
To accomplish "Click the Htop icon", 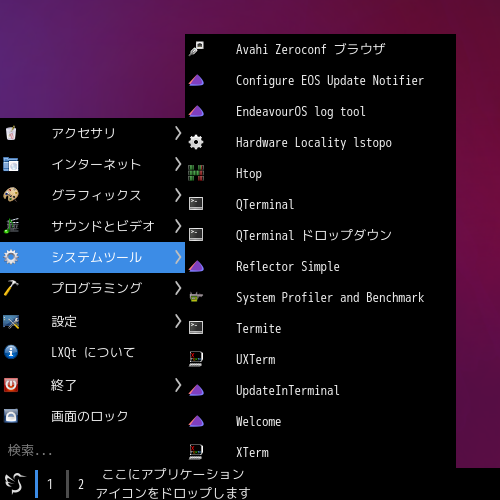I will [196, 173].
